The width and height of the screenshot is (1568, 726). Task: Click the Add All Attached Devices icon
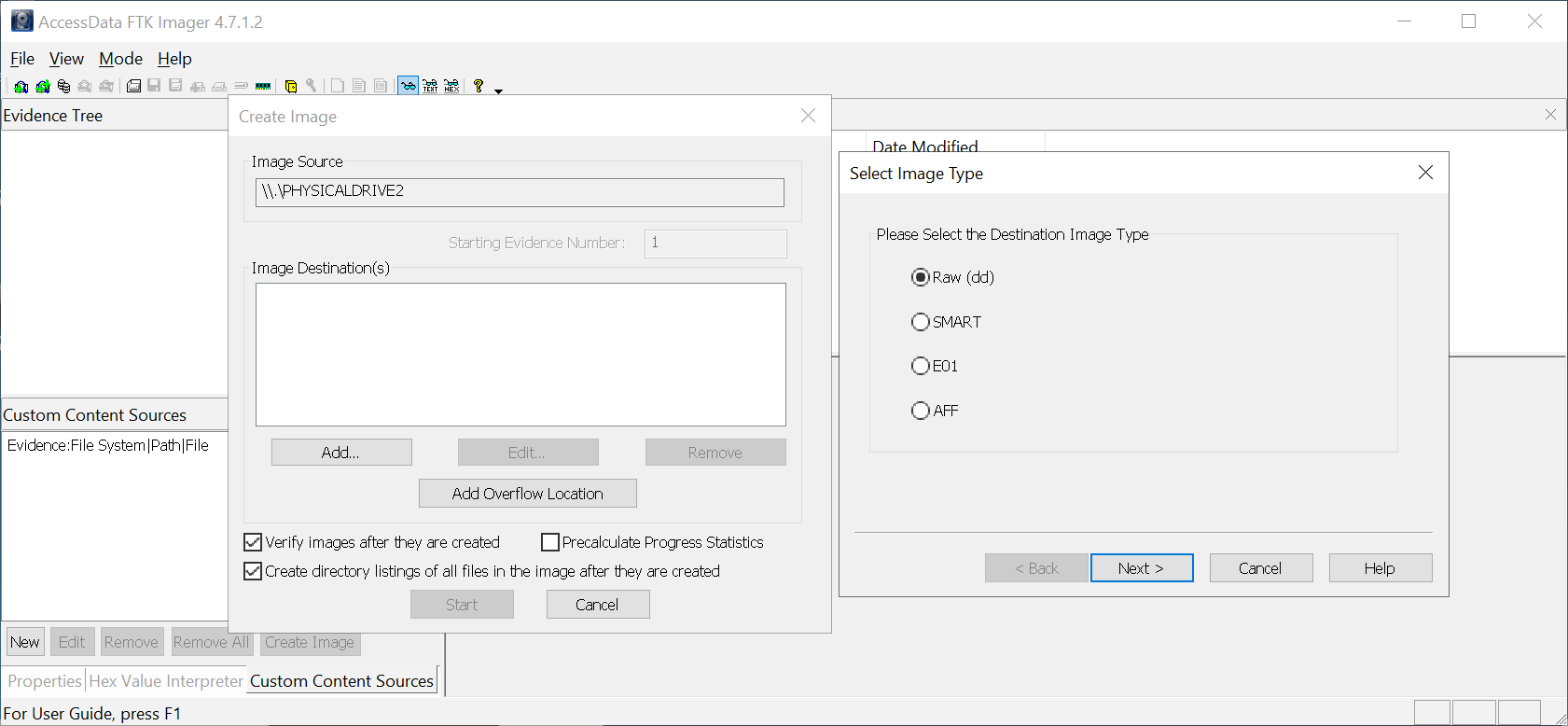(42, 87)
